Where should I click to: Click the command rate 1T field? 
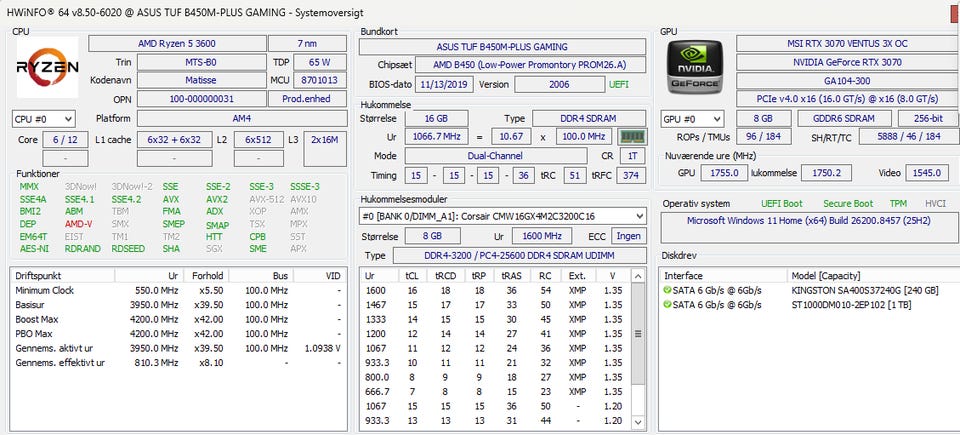(x=632, y=156)
